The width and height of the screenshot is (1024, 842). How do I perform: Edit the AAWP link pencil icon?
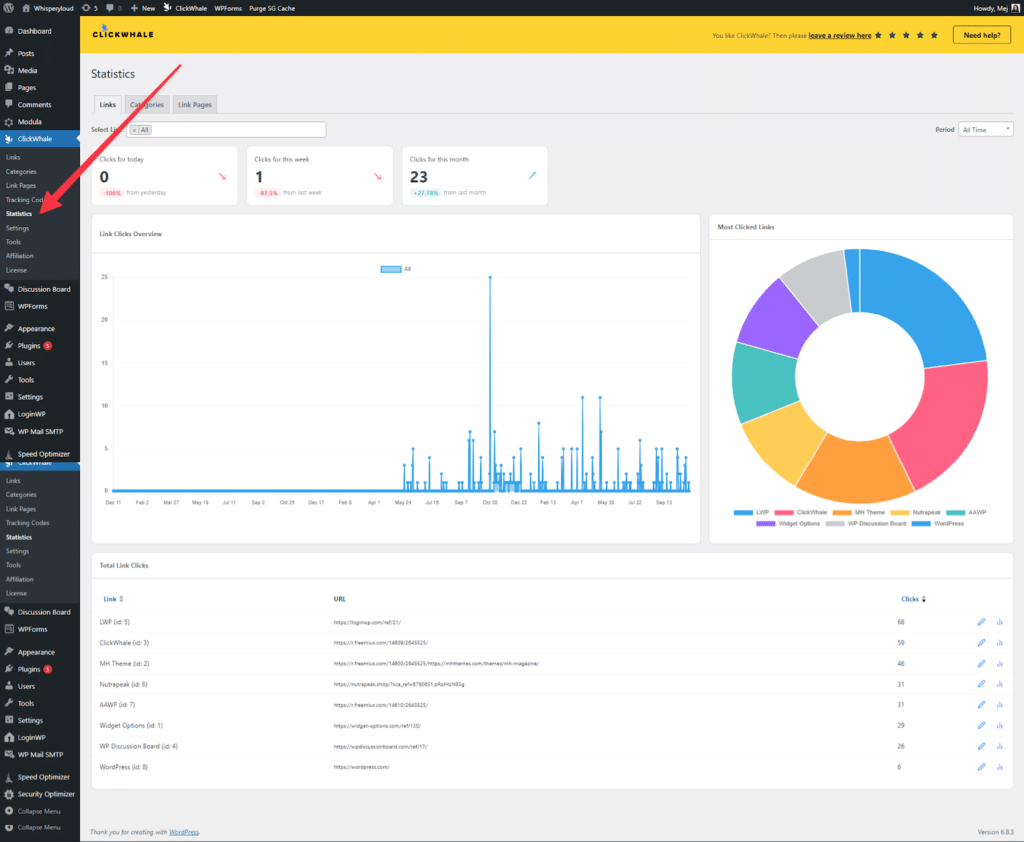[981, 705]
